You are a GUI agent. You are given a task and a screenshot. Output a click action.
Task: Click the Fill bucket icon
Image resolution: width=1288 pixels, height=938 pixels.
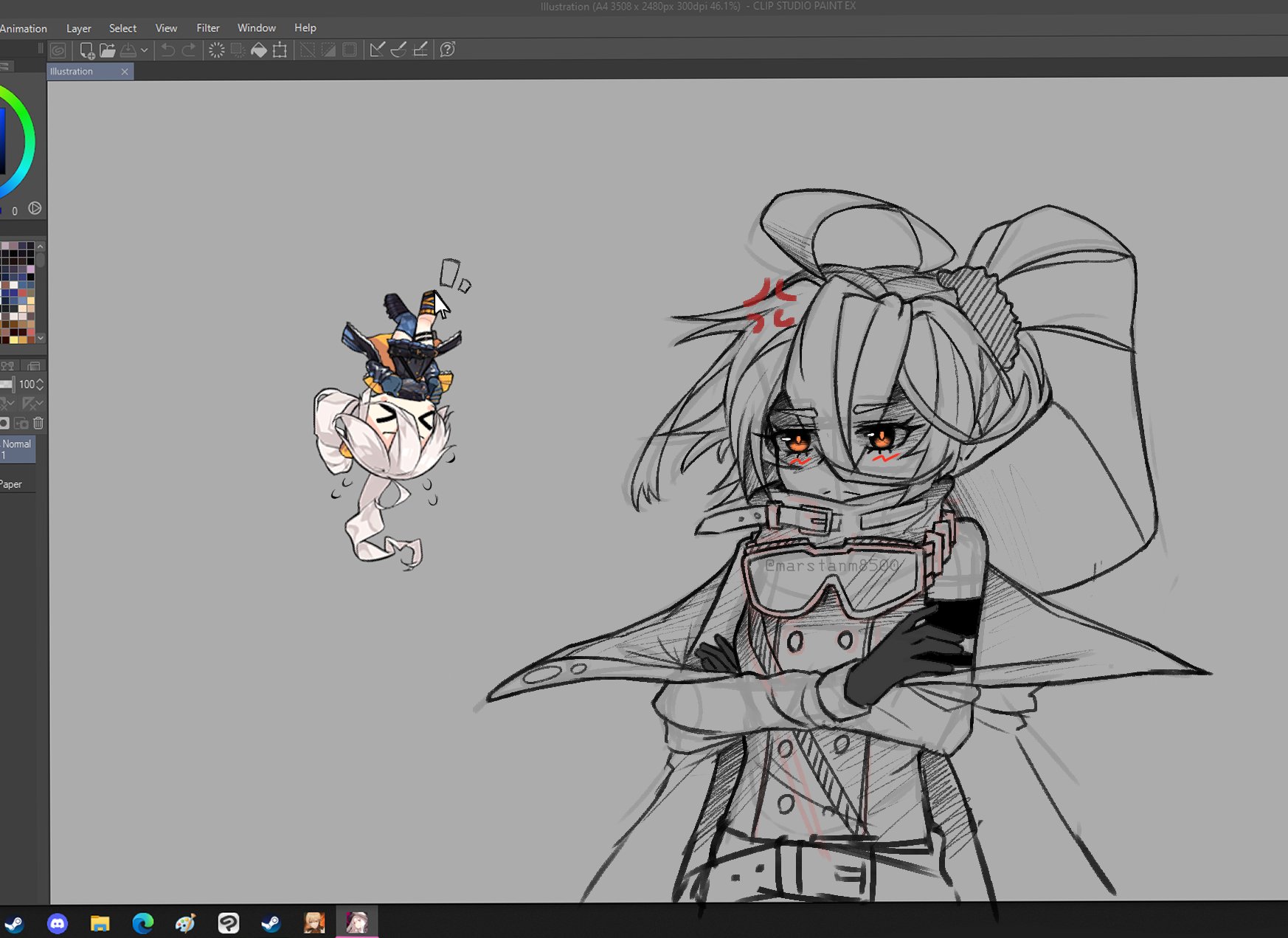[x=259, y=50]
